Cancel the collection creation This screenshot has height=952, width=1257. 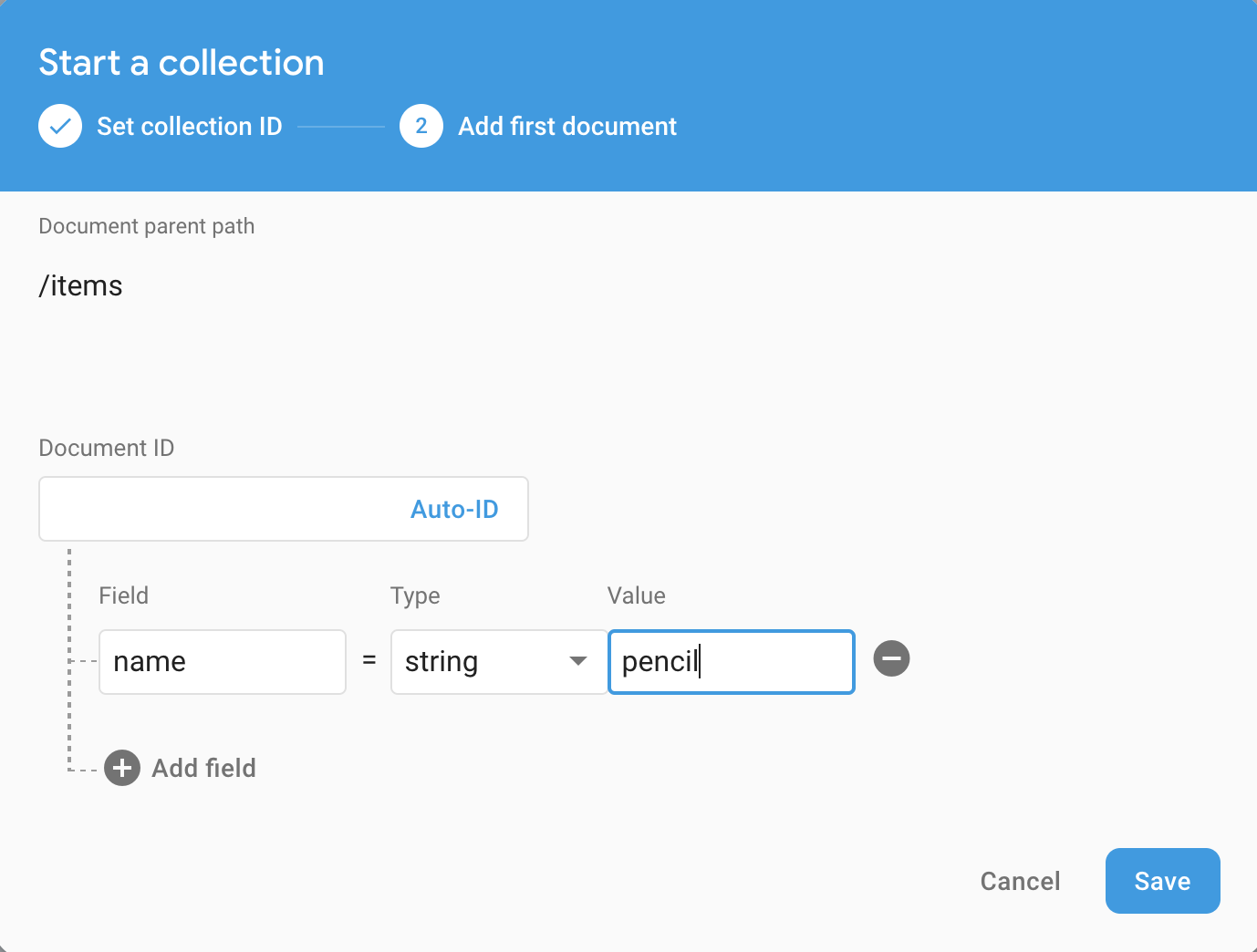click(1019, 881)
